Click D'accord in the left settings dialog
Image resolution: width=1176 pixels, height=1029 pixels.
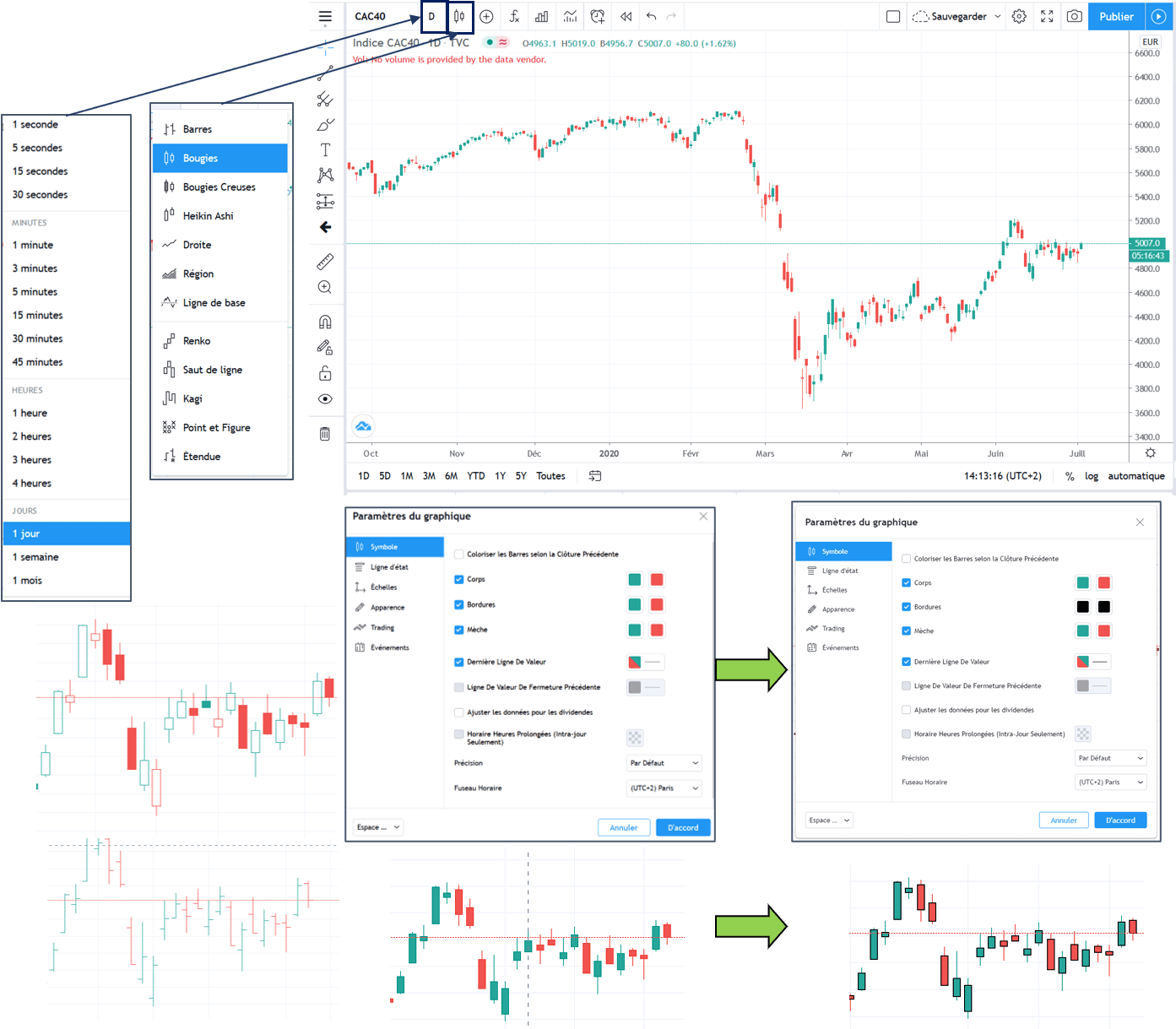tap(683, 827)
